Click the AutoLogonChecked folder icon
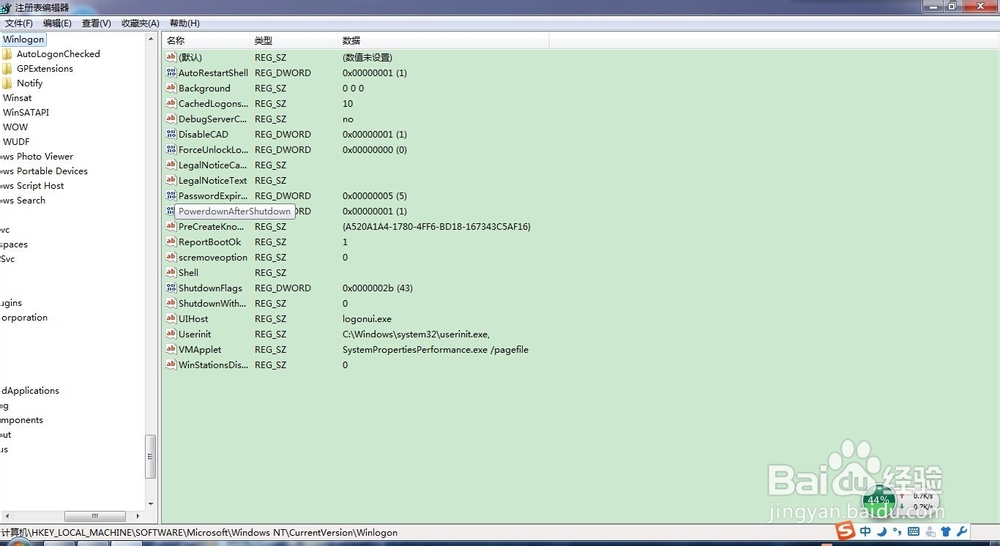 click(x=7, y=54)
